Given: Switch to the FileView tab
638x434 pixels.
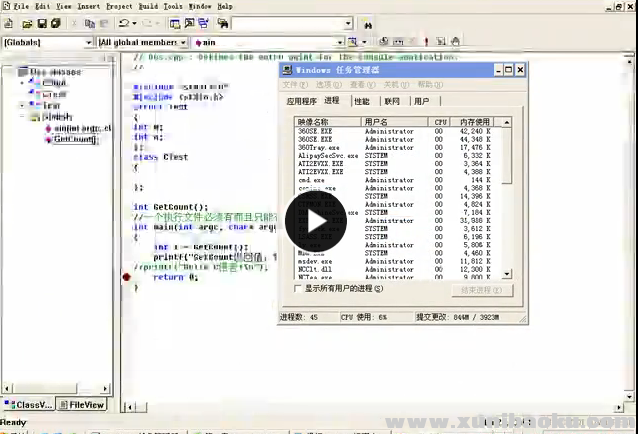Looking at the screenshot, I should point(82,405).
